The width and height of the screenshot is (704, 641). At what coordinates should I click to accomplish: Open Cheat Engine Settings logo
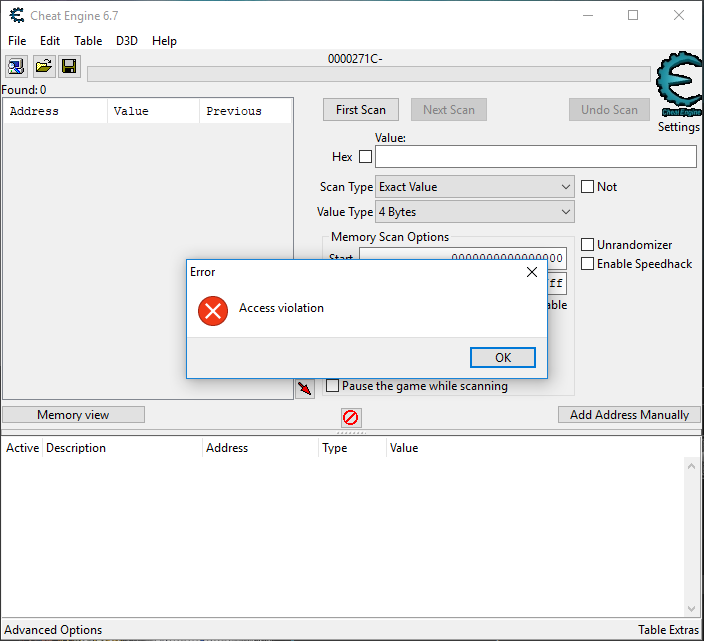tap(680, 83)
